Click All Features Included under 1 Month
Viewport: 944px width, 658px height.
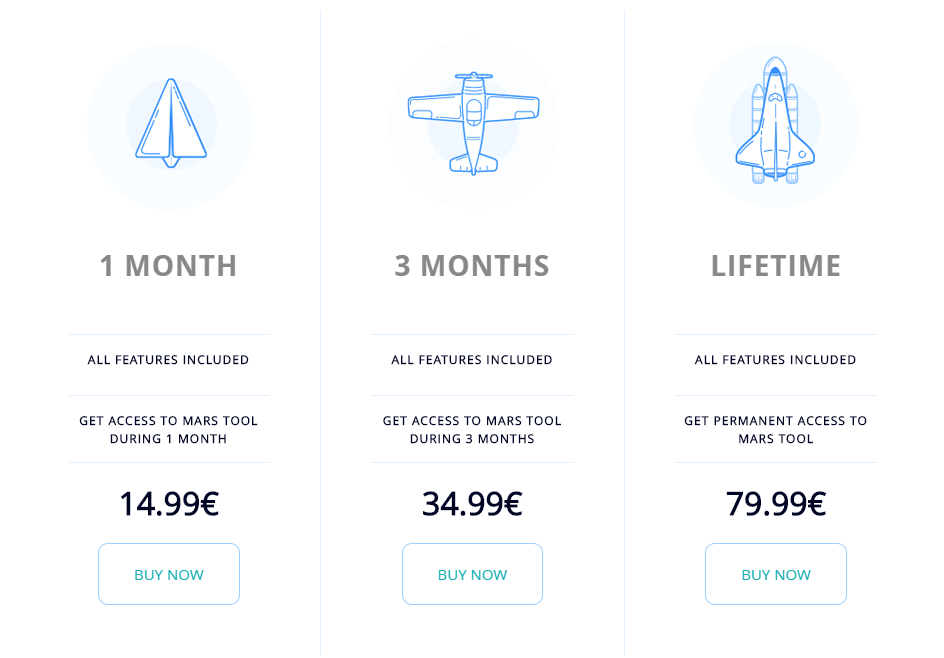pos(169,360)
